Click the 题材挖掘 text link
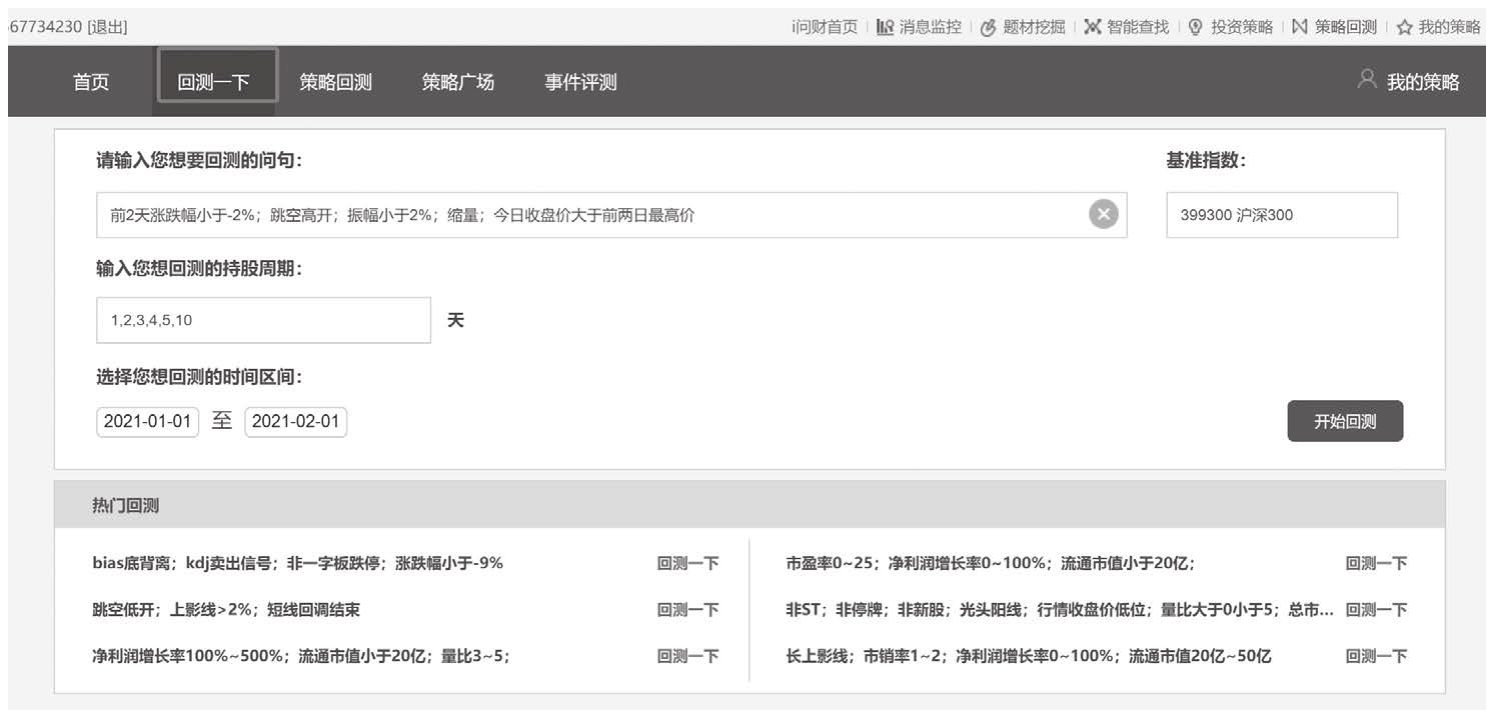Image resolution: width=1489 pixels, height=713 pixels. point(1034,27)
